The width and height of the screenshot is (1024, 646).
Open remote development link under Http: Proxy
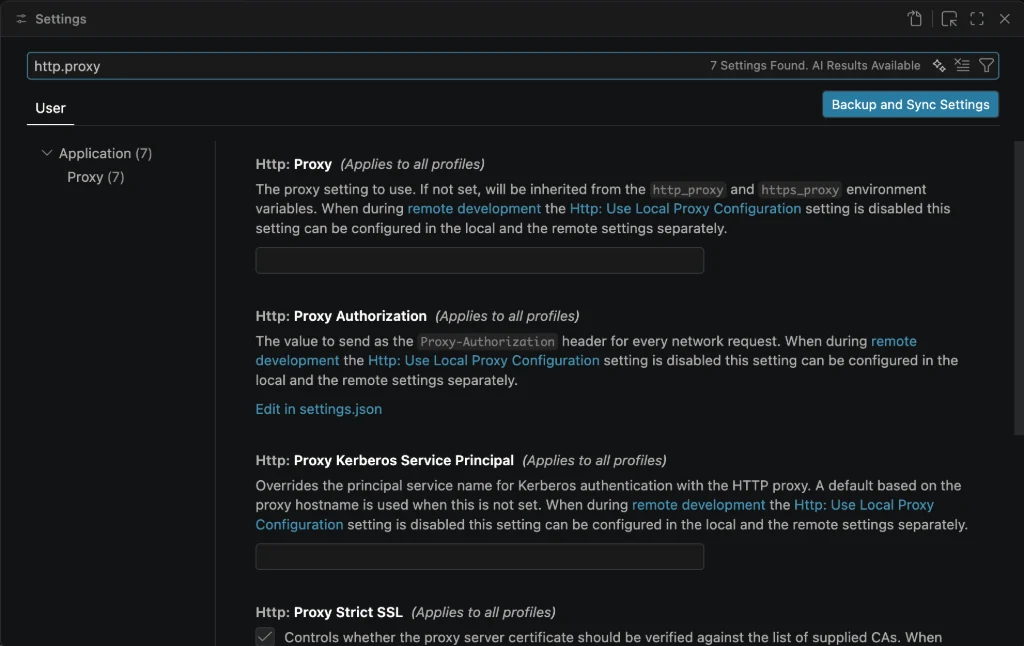tap(474, 208)
